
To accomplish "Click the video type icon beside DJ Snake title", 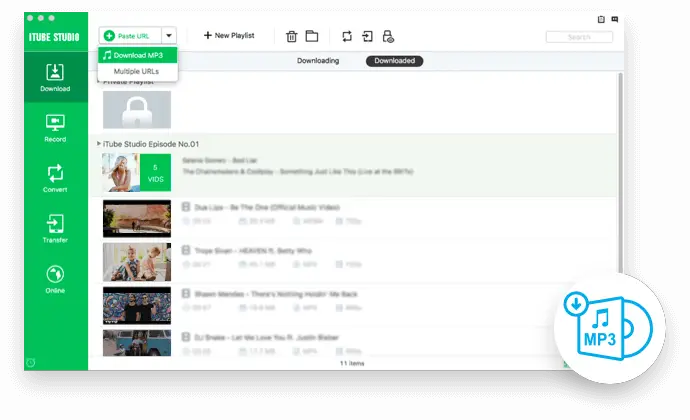I will 186,337.
